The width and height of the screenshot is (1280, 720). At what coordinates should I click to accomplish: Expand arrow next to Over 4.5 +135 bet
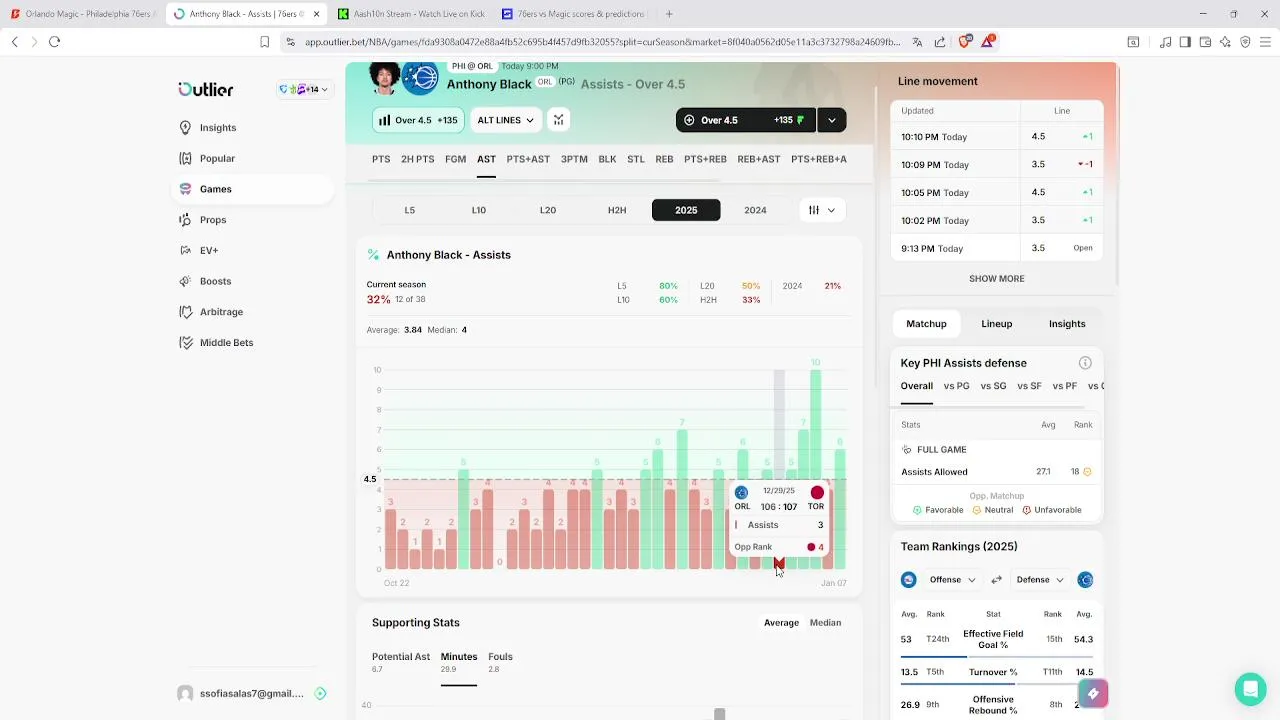831,120
